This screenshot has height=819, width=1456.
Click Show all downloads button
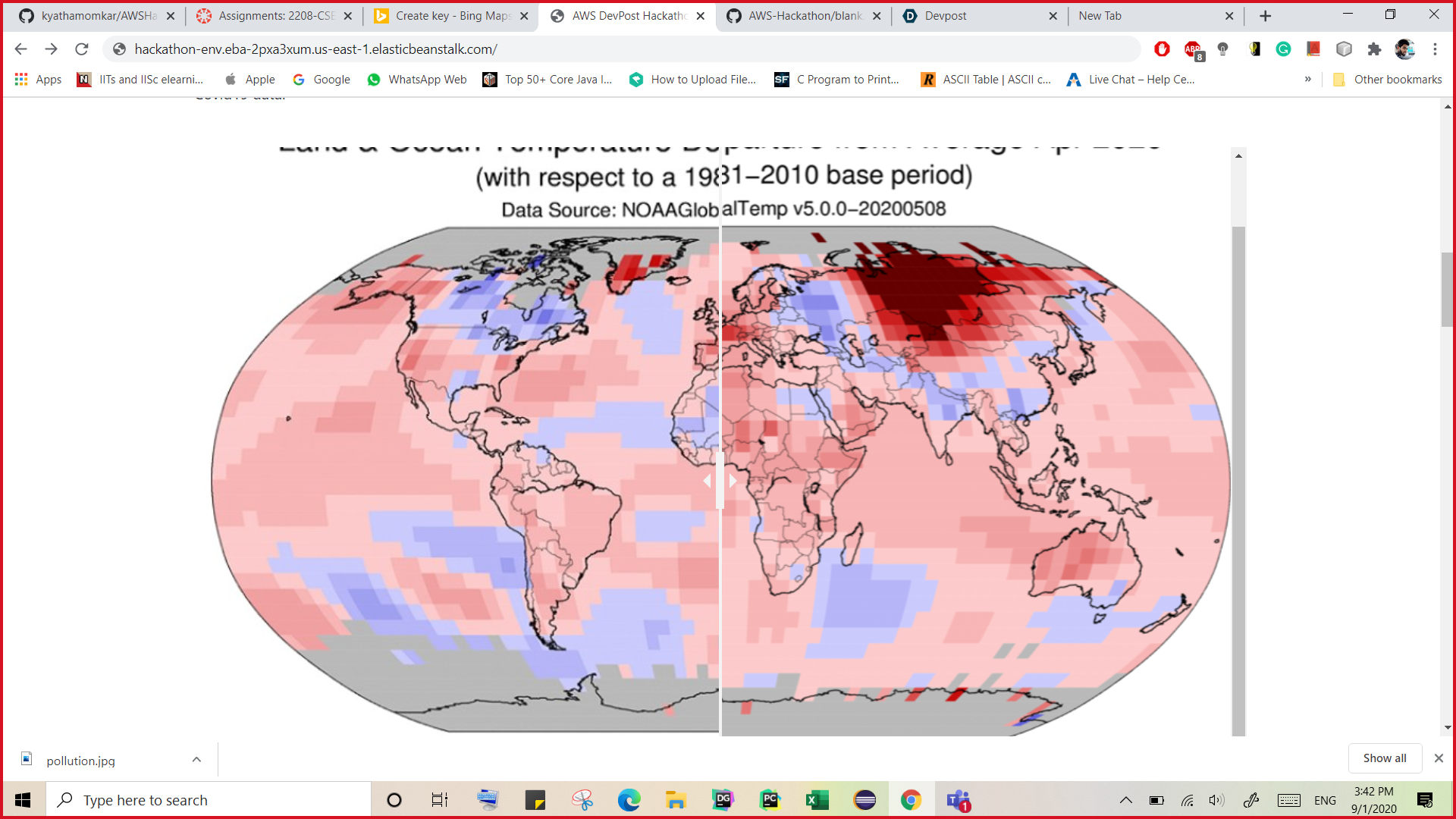coord(1384,758)
